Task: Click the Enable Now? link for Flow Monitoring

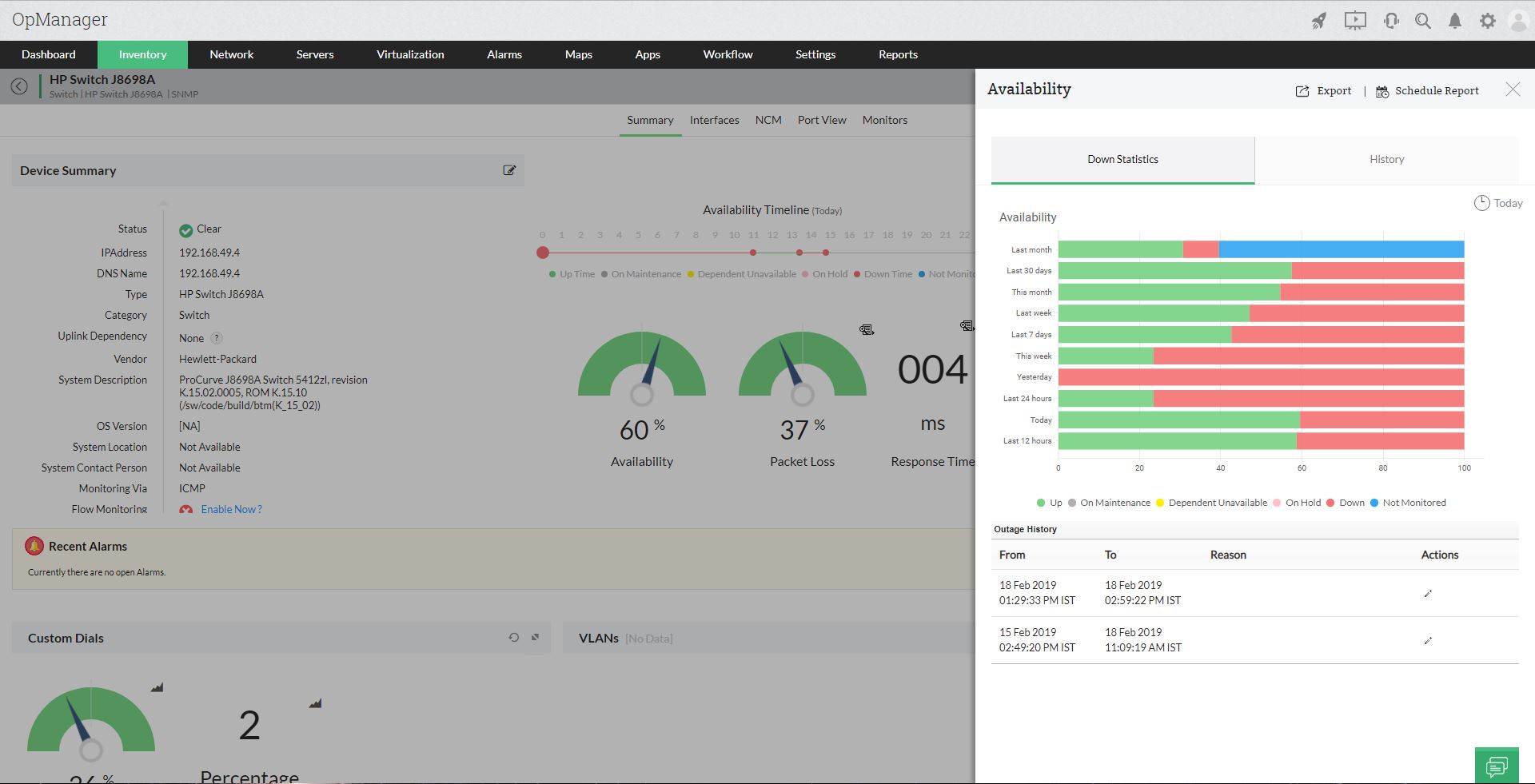Action: point(231,509)
